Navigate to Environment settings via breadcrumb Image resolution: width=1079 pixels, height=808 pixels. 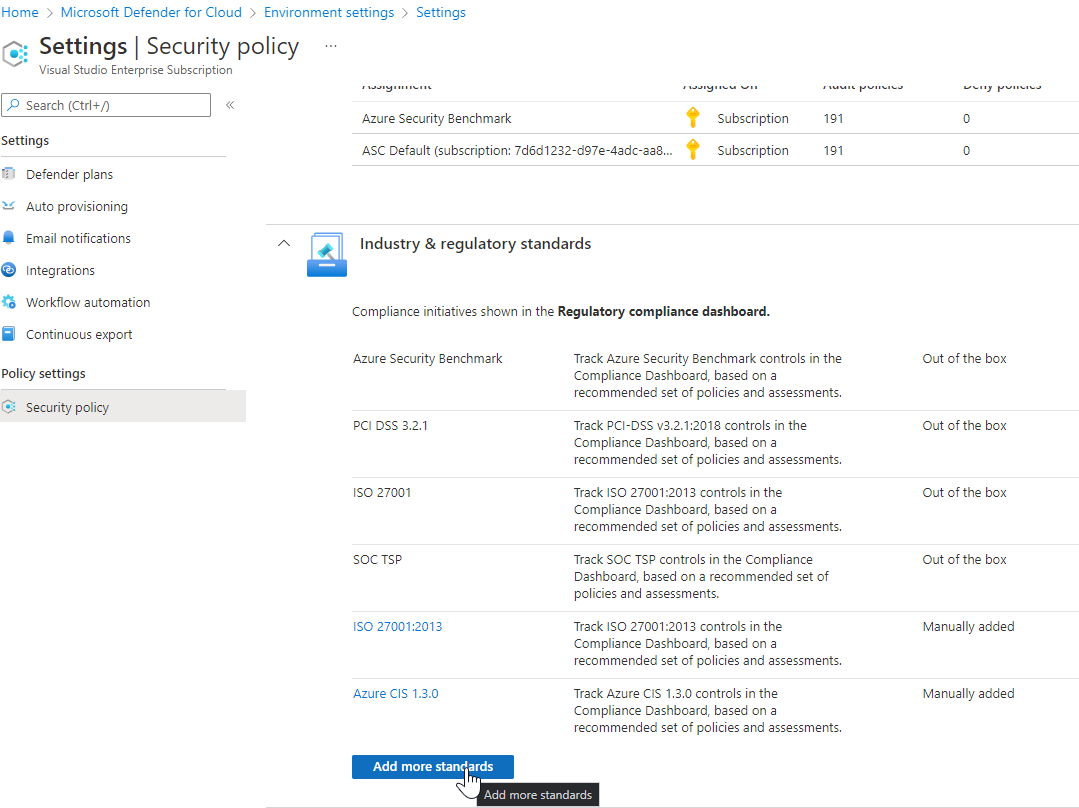click(329, 12)
